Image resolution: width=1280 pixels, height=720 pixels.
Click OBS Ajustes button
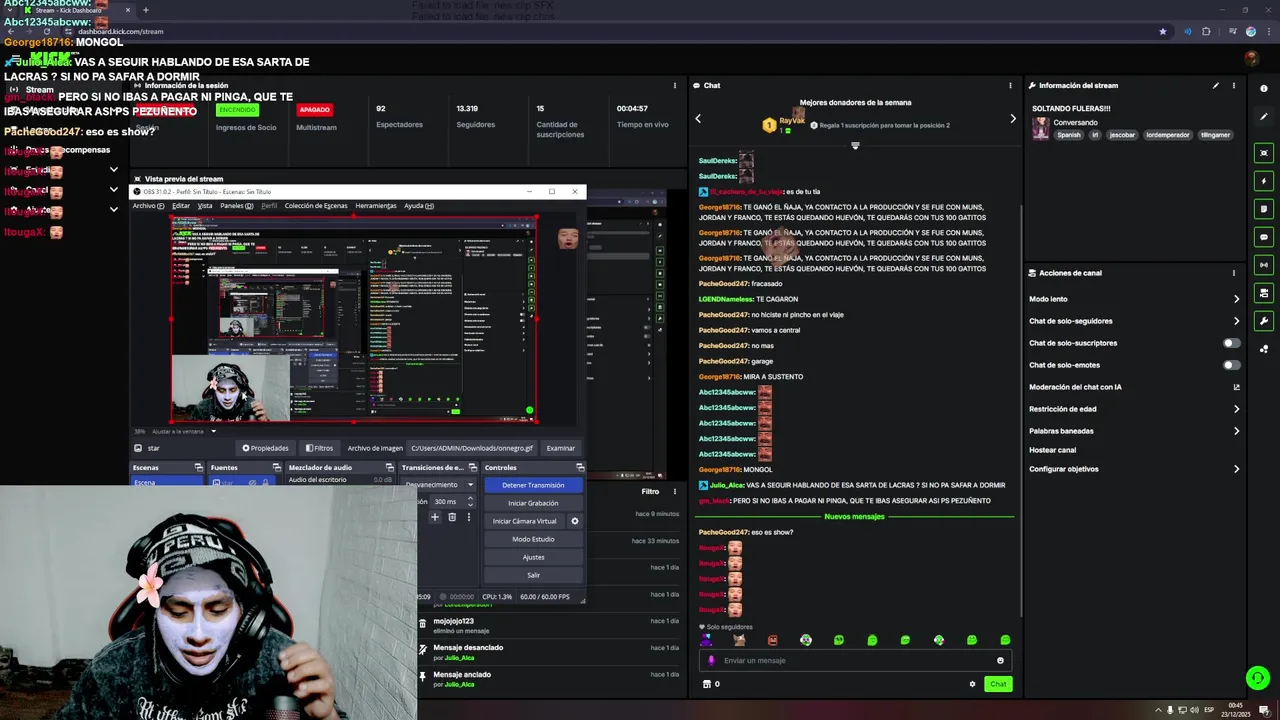point(533,557)
